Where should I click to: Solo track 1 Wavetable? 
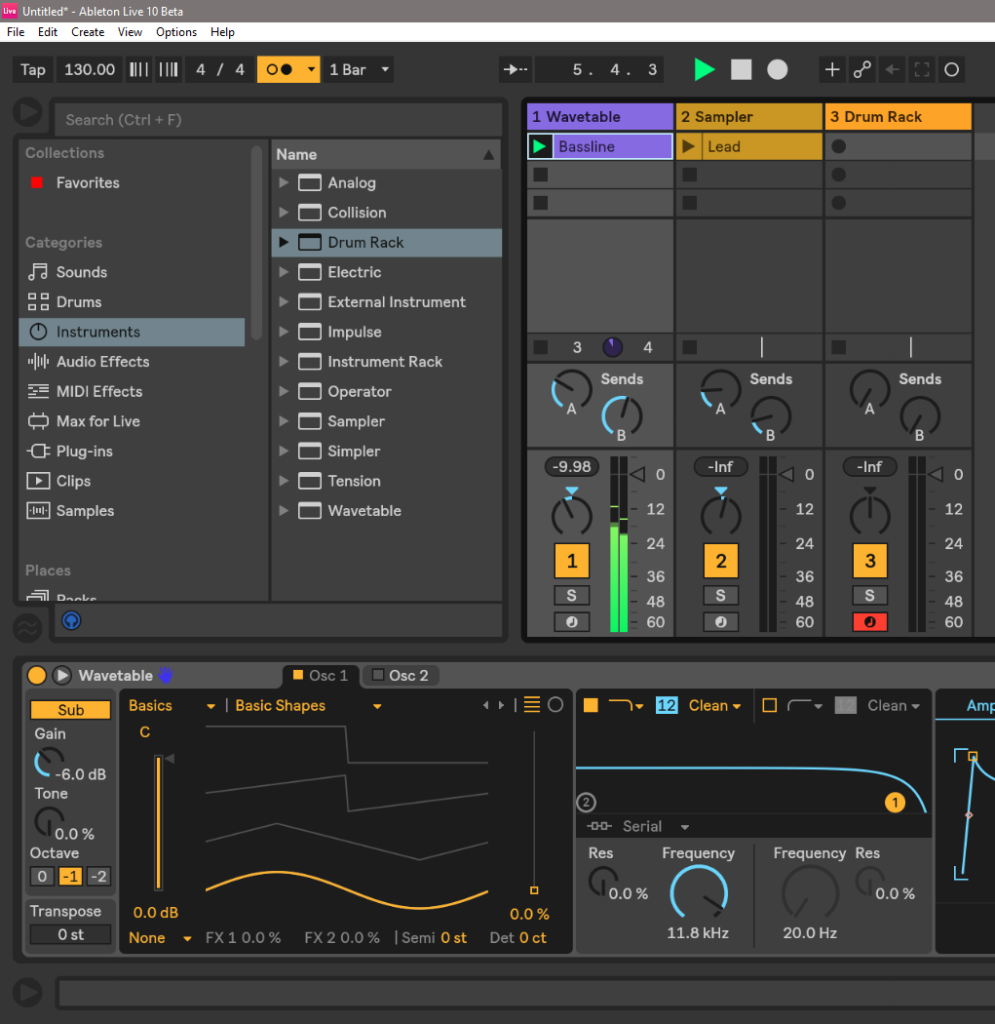(571, 596)
